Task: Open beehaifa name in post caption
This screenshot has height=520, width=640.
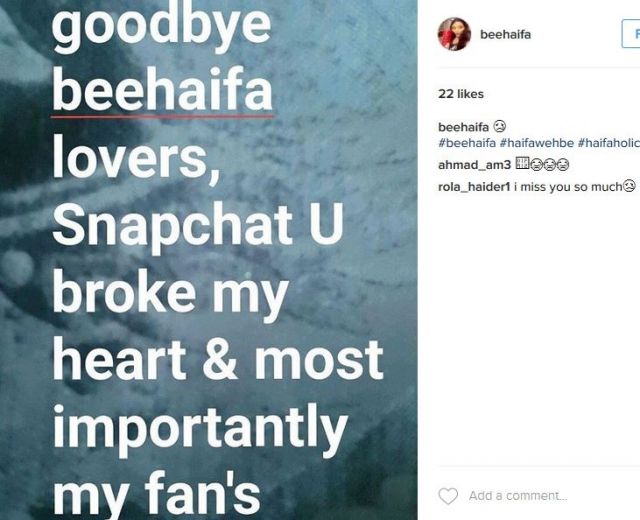Action: pyautogui.click(x=463, y=127)
